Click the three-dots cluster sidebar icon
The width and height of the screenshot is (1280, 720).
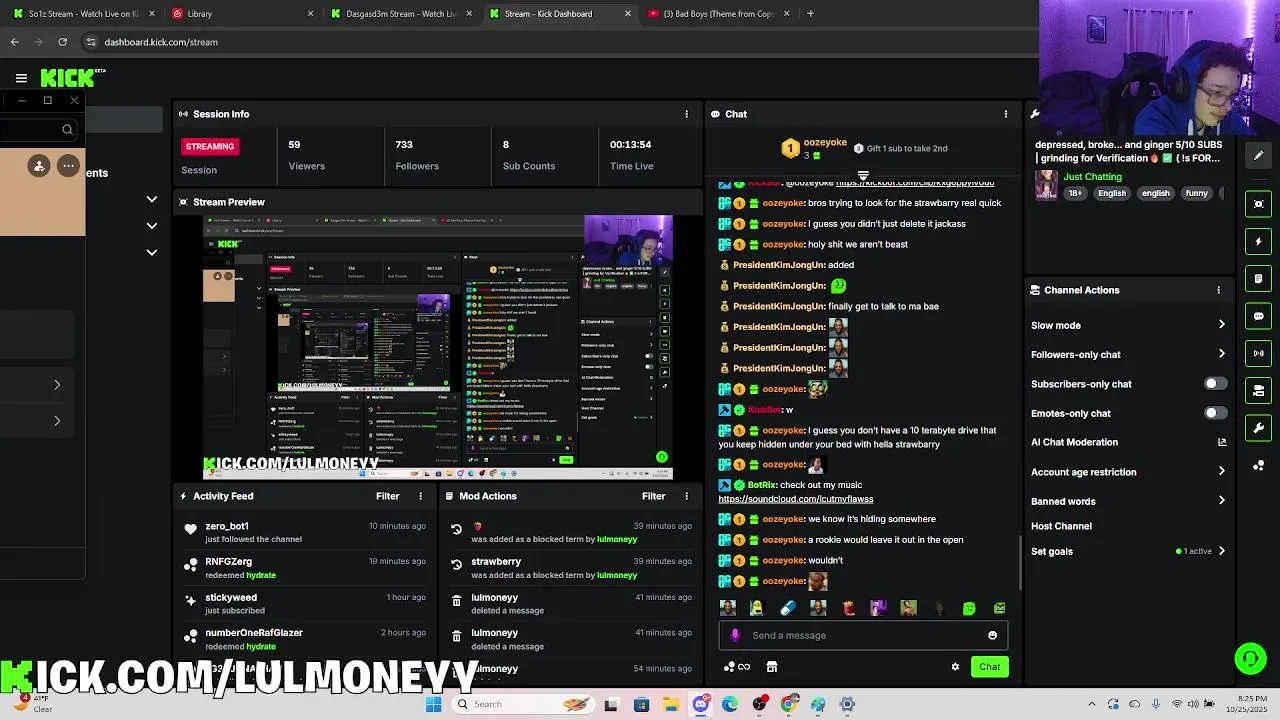click(x=1259, y=465)
